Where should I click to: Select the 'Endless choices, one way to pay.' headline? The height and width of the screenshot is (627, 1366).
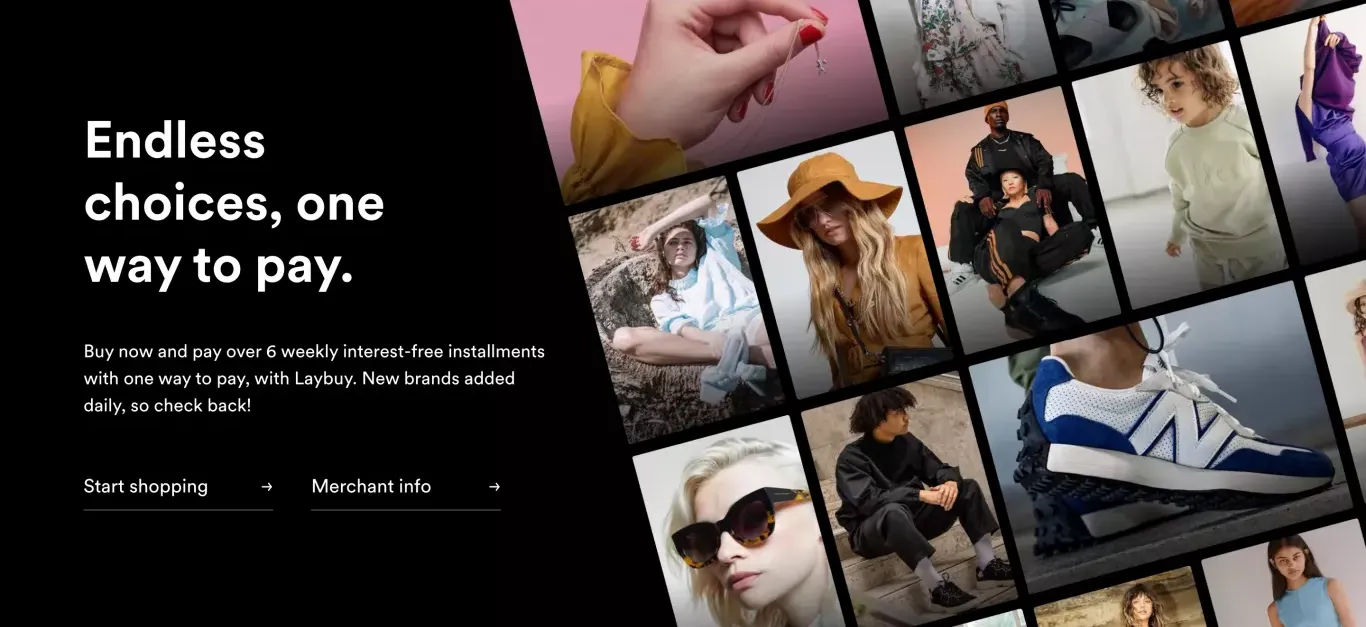[x=234, y=203]
